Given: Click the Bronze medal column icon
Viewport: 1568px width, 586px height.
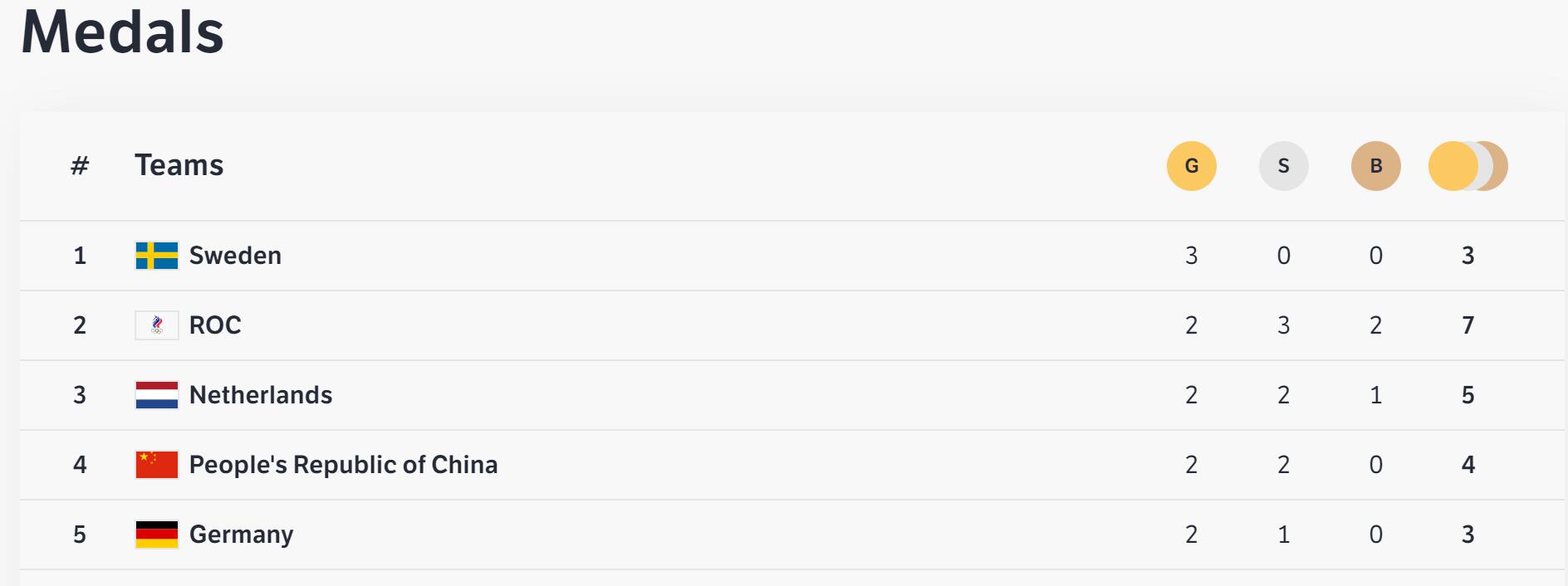Looking at the screenshot, I should [1375, 166].
